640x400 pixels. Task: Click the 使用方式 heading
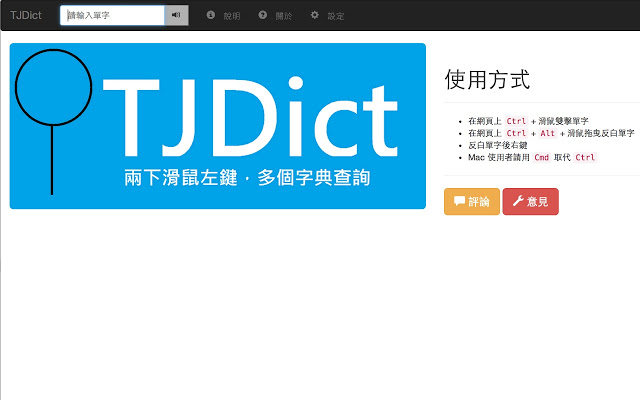(x=486, y=80)
